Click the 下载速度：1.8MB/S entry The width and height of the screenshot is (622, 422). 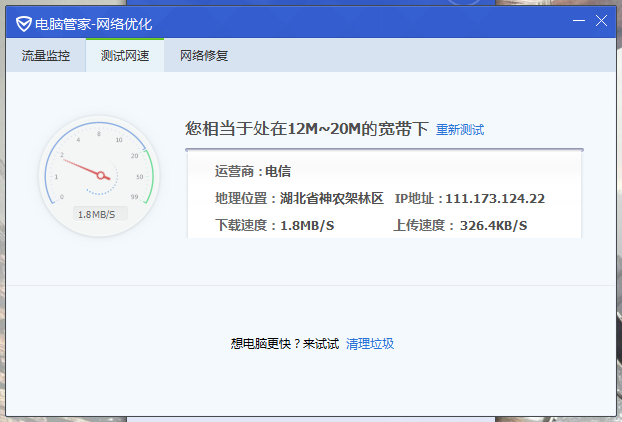coord(275,225)
